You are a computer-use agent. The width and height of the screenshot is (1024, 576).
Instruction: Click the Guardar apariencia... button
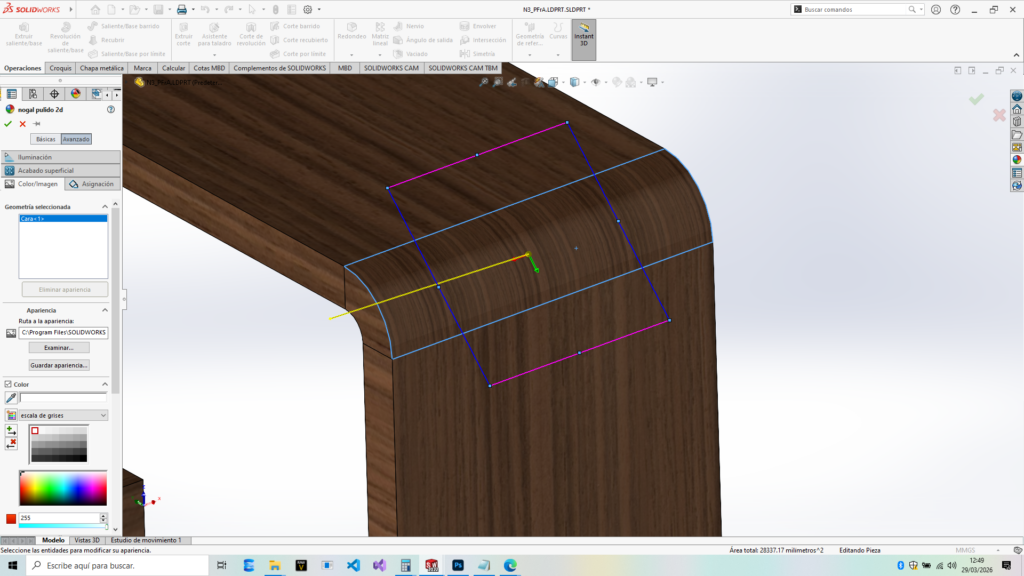tap(59, 365)
